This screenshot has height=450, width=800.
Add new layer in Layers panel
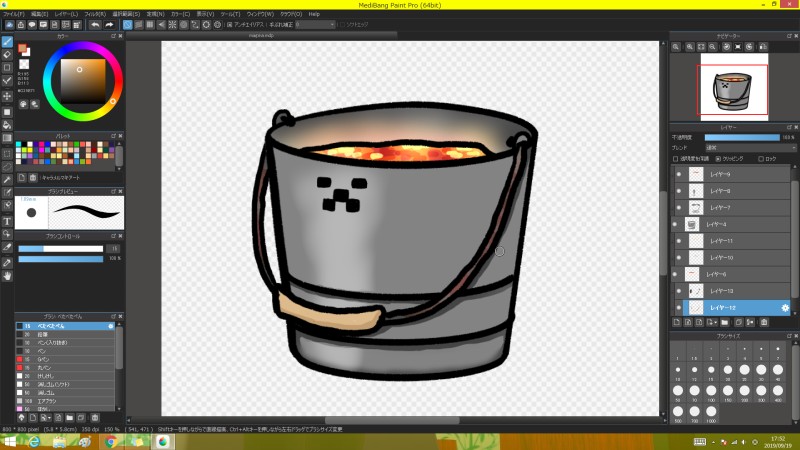click(x=677, y=322)
